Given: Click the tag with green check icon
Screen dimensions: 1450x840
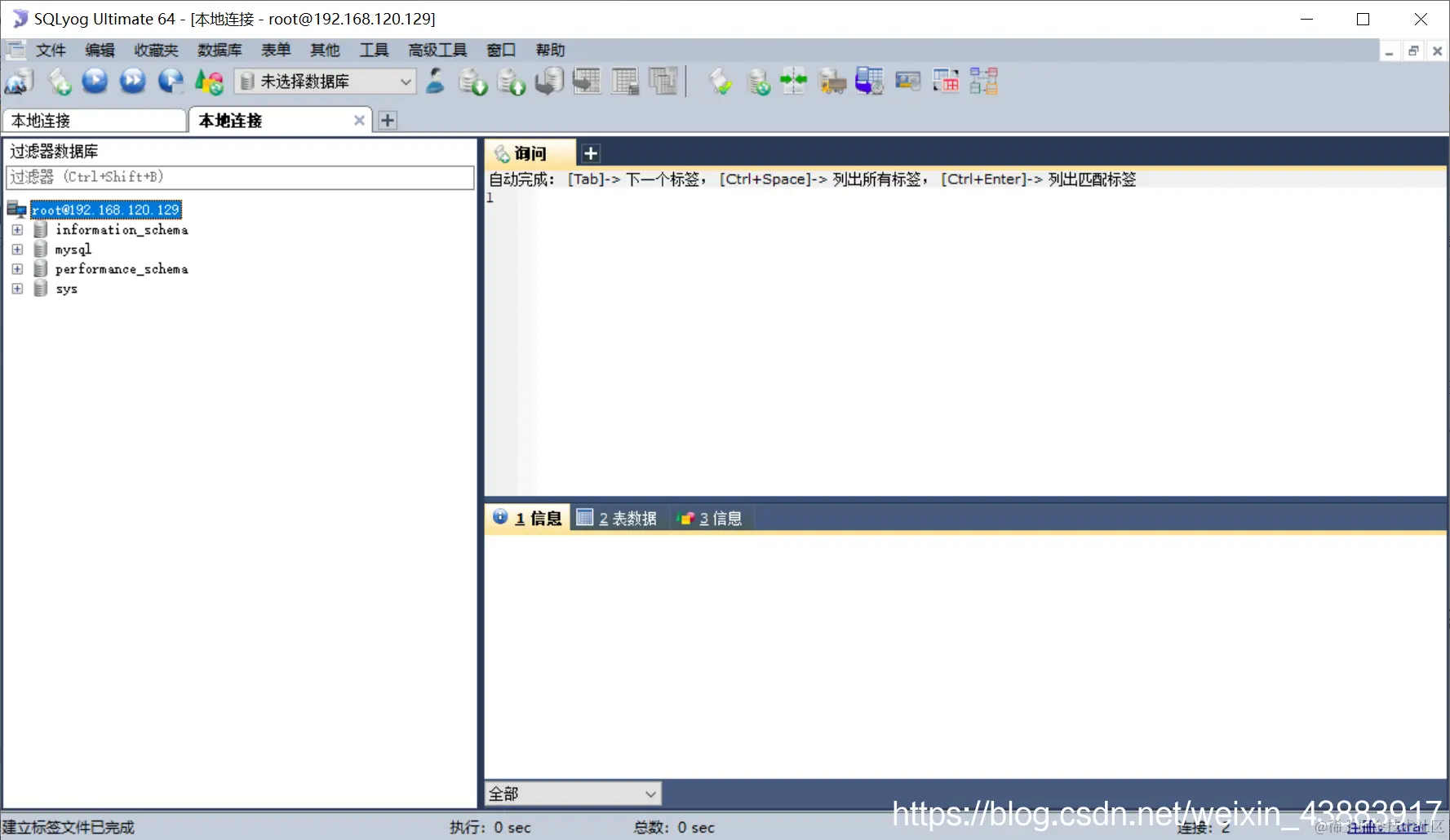Looking at the screenshot, I should [x=720, y=82].
